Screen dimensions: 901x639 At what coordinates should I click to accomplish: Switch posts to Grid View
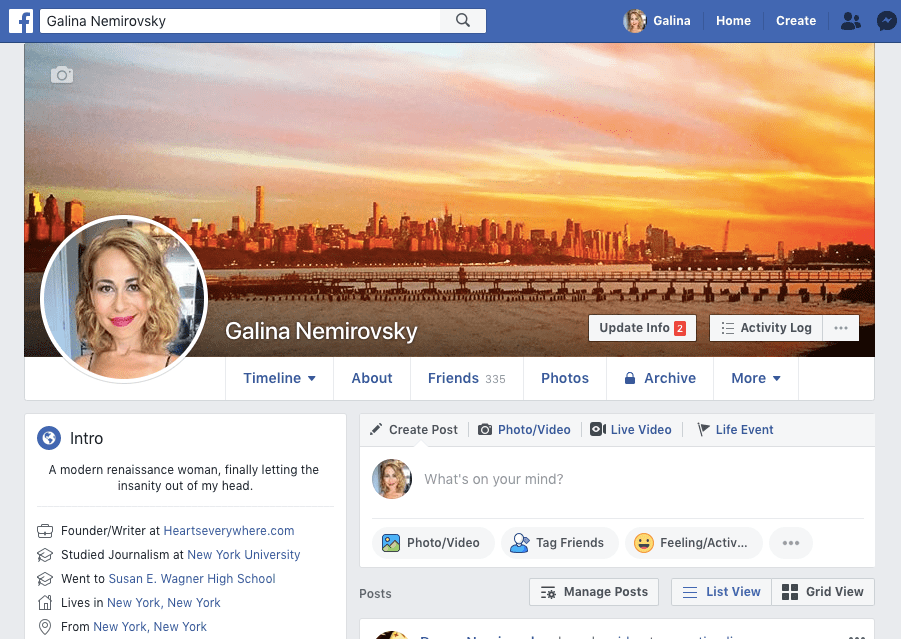tap(822, 592)
